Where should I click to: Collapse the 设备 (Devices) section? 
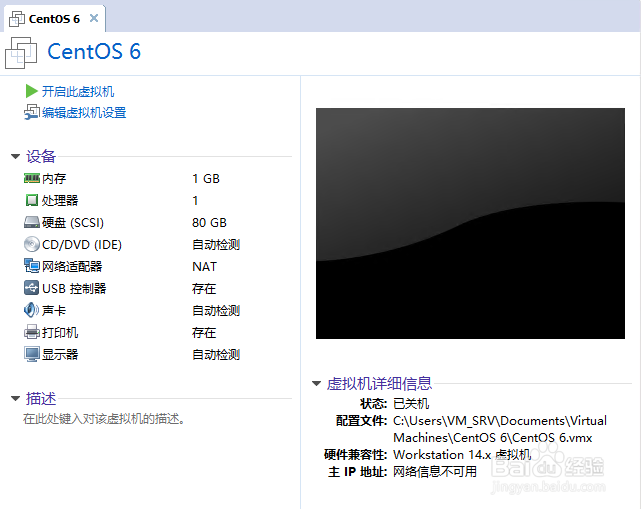click(16, 156)
